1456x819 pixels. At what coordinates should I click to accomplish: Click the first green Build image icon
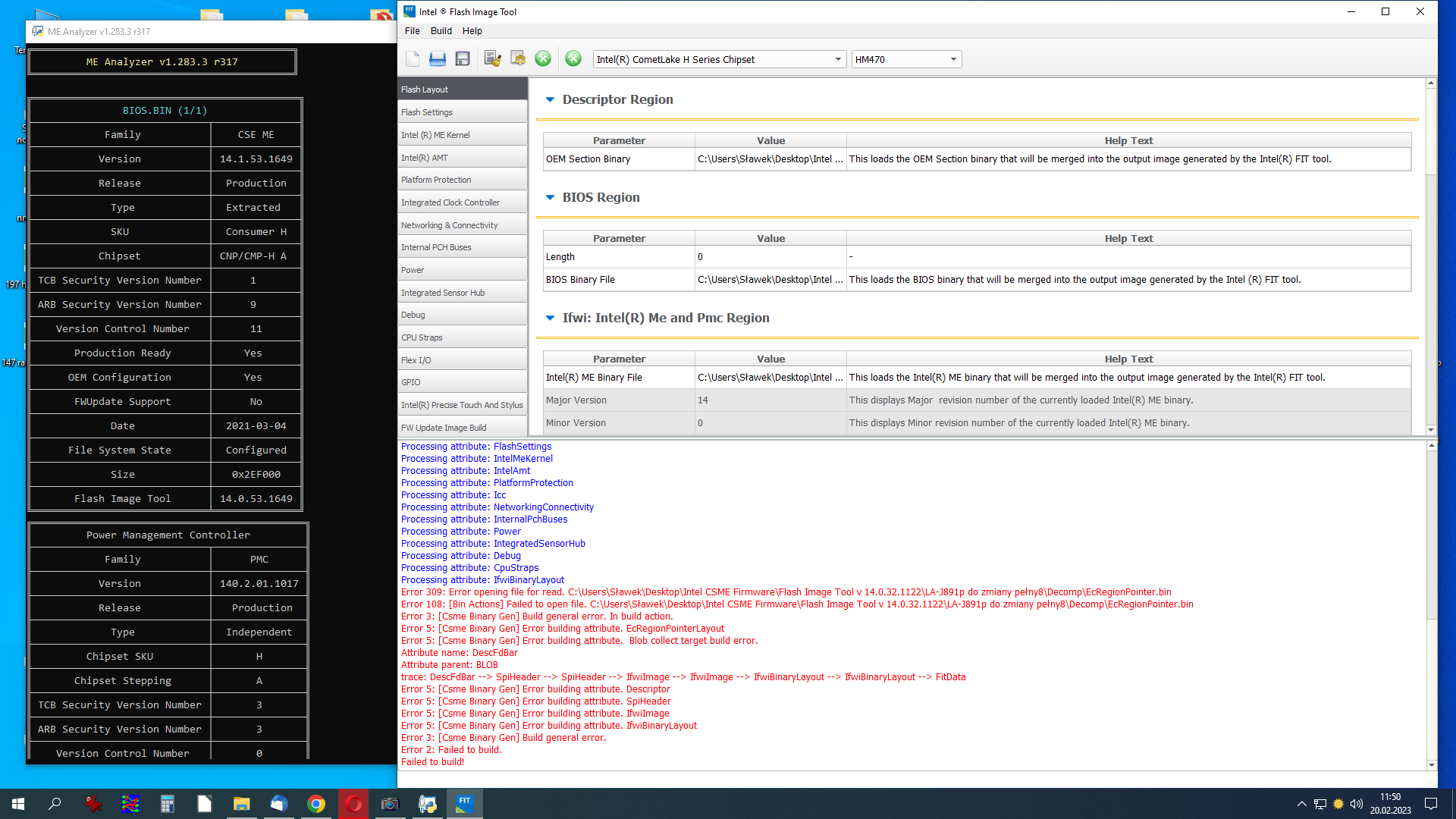pos(543,59)
